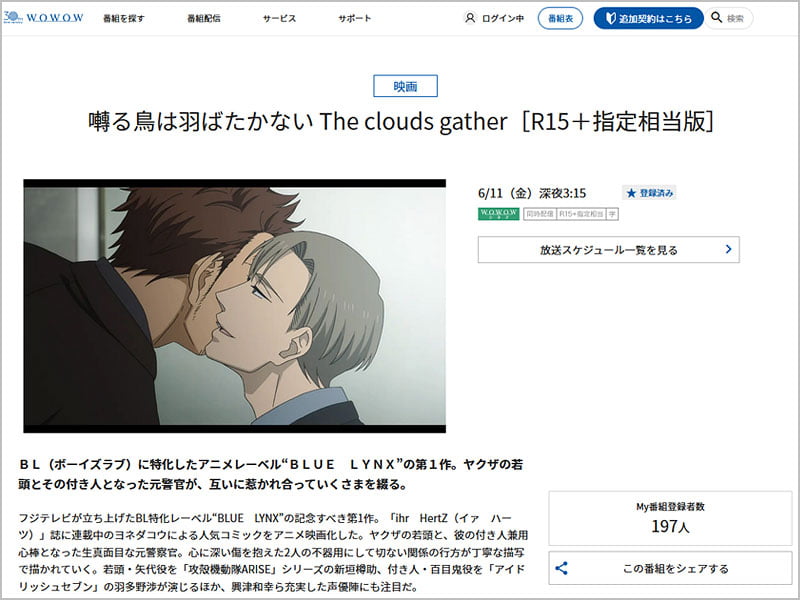Click the magnifier search icon

[x=716, y=18]
